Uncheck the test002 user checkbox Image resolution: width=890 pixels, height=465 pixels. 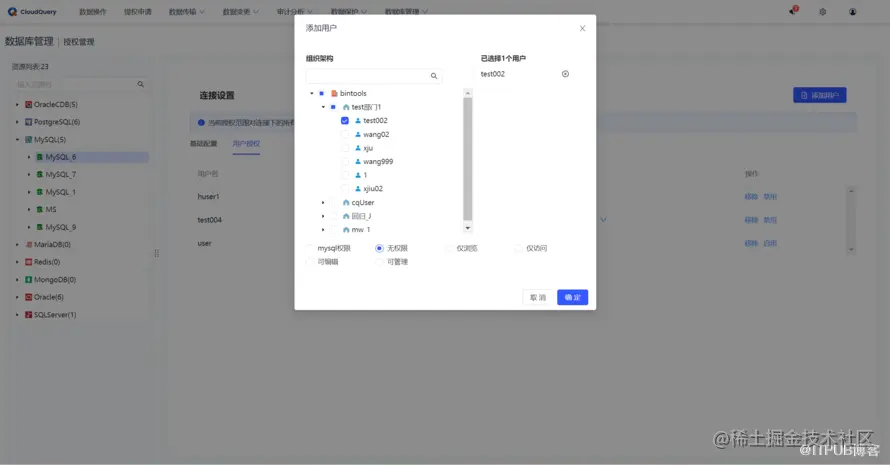pyautogui.click(x=345, y=120)
